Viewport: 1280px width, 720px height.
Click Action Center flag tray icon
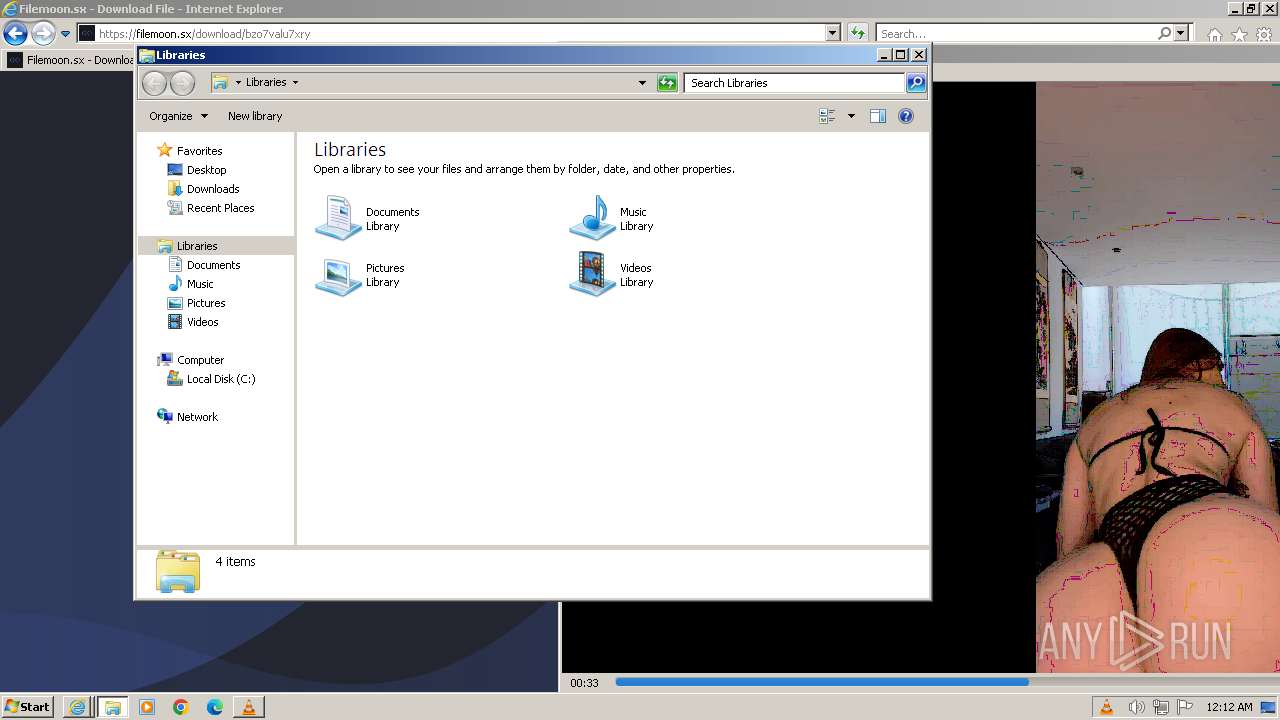(1185, 707)
